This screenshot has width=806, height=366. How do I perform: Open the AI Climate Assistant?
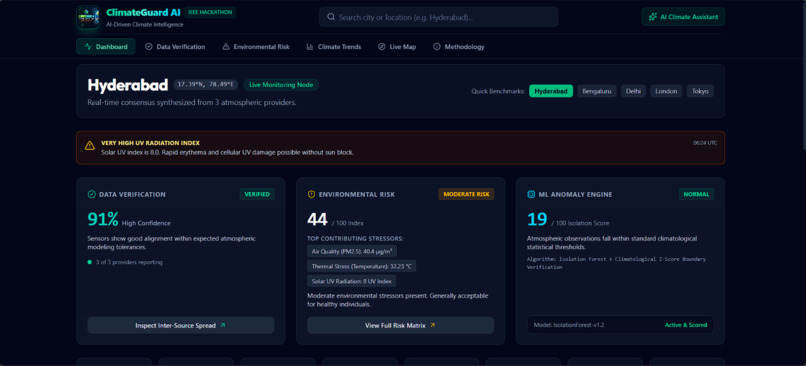[683, 17]
